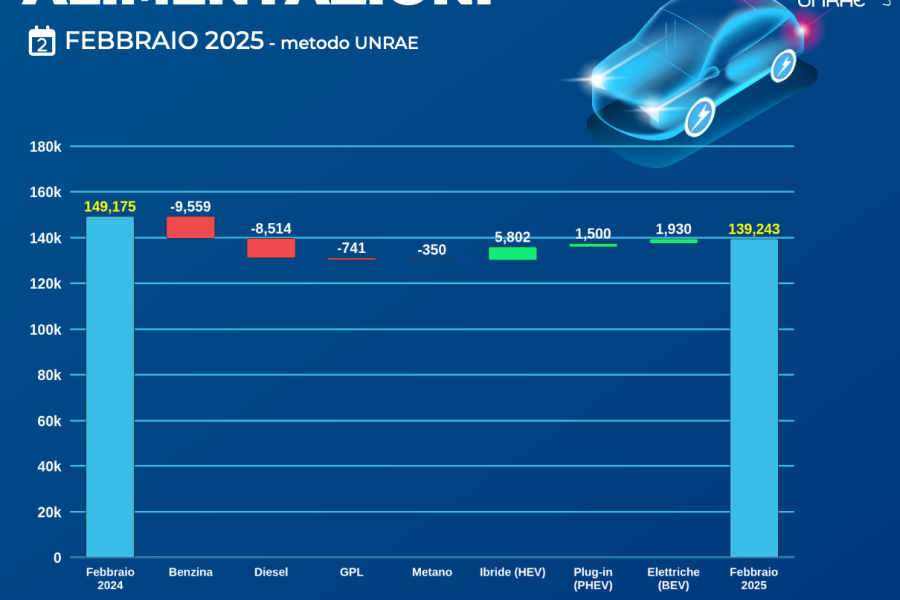Click the GPL category axis label

coord(351,572)
